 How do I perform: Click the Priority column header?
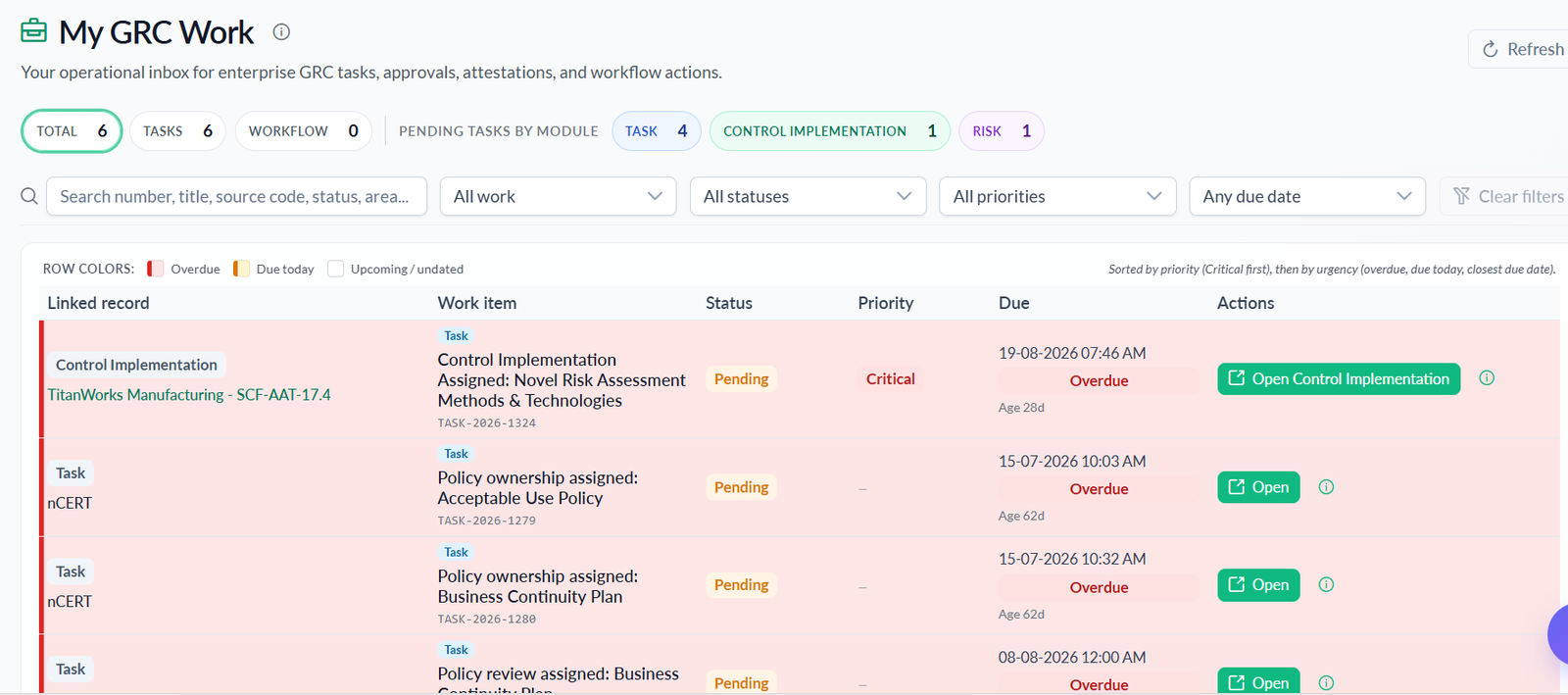[885, 303]
